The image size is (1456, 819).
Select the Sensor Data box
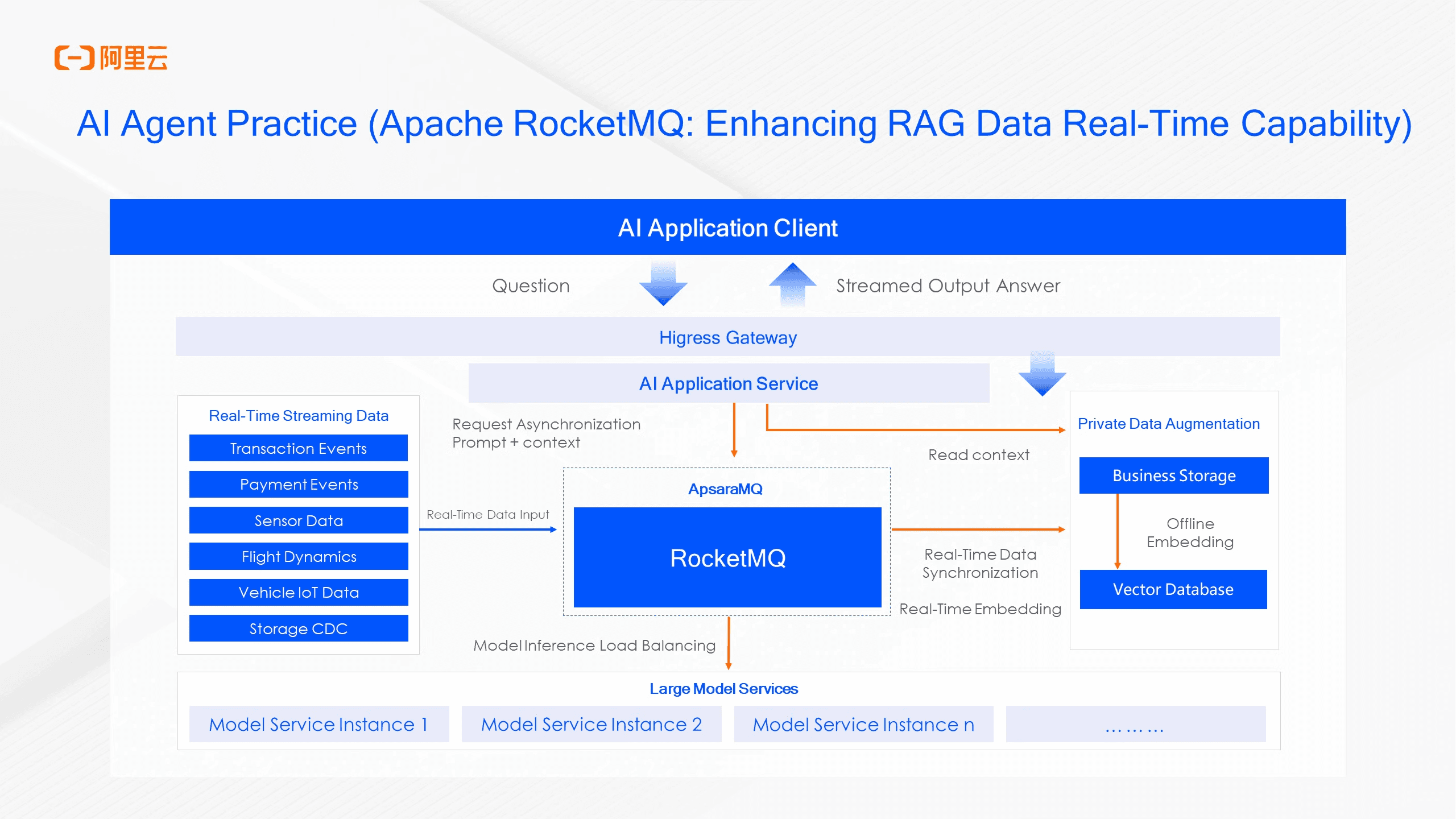click(299, 520)
